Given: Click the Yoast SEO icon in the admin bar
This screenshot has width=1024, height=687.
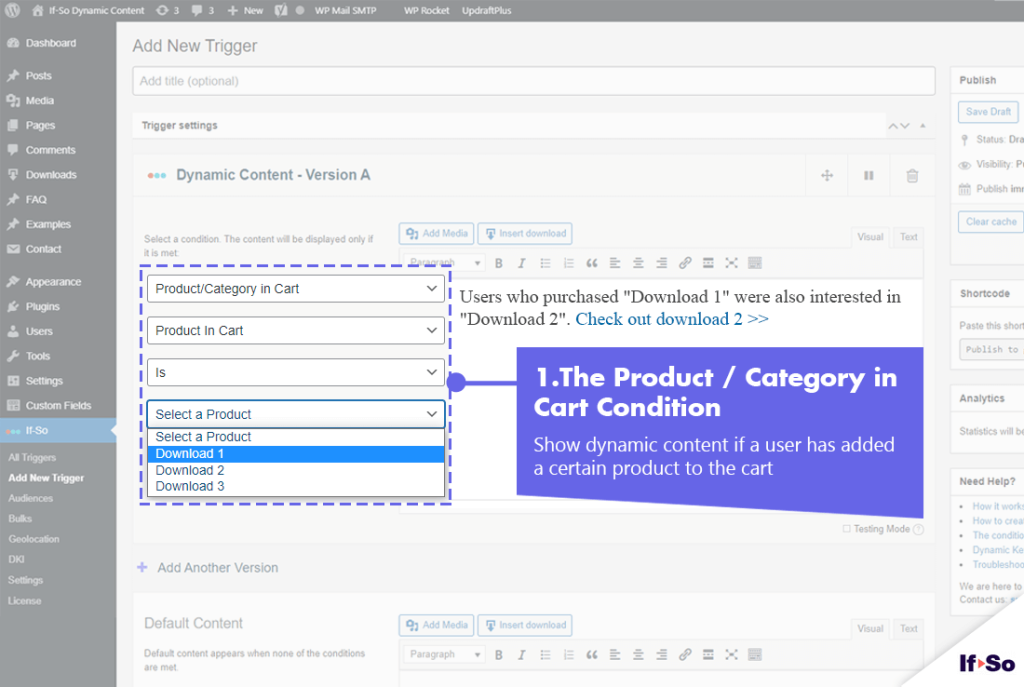Looking at the screenshot, I should click(281, 10).
